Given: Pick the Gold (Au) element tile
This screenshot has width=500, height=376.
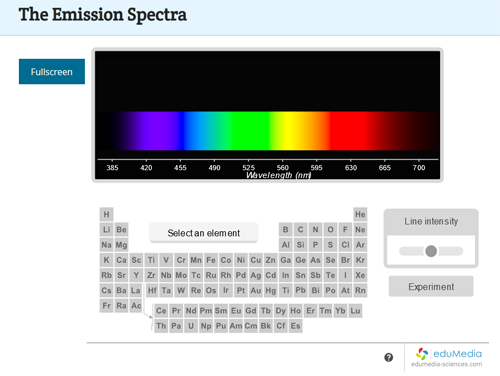Looking at the screenshot, I should click(256, 291).
